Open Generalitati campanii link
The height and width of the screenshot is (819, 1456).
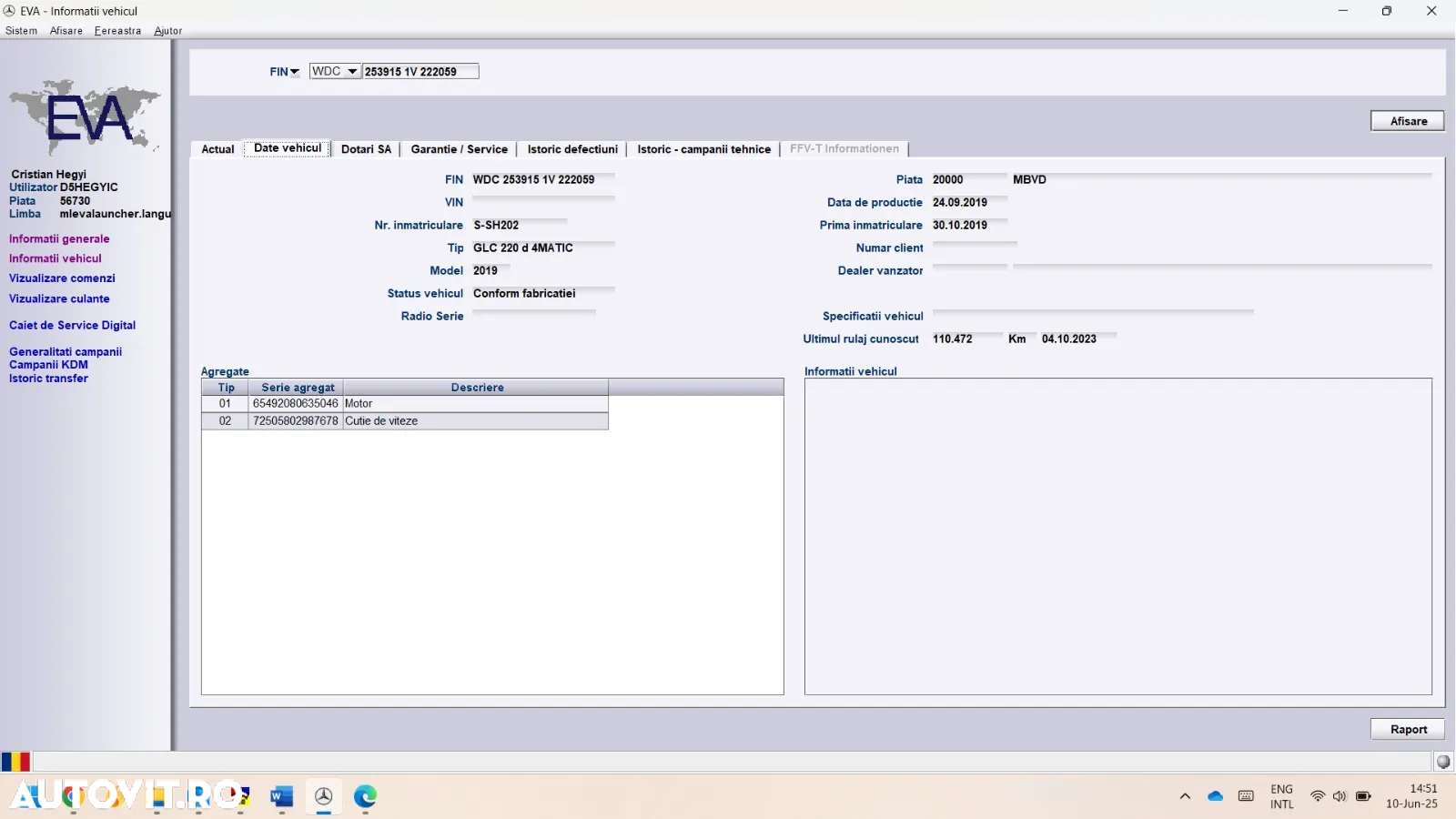tap(66, 351)
